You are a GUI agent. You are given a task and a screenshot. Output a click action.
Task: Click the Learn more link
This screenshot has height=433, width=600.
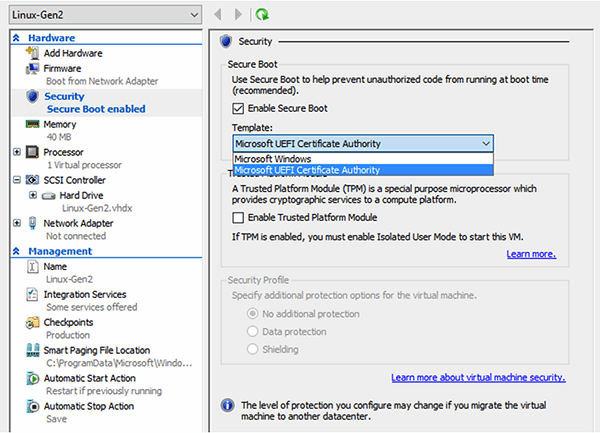(x=531, y=254)
